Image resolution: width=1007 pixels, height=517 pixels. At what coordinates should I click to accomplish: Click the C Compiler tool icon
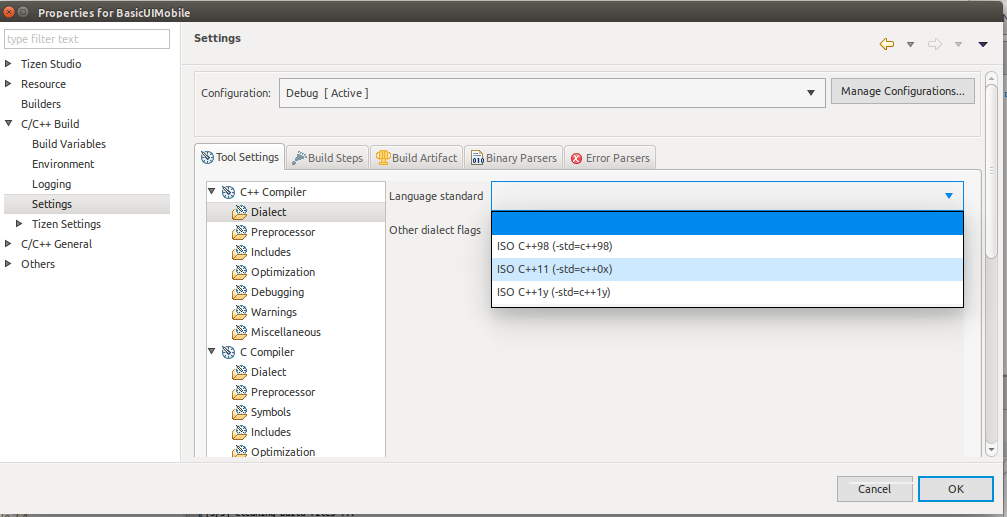point(229,352)
